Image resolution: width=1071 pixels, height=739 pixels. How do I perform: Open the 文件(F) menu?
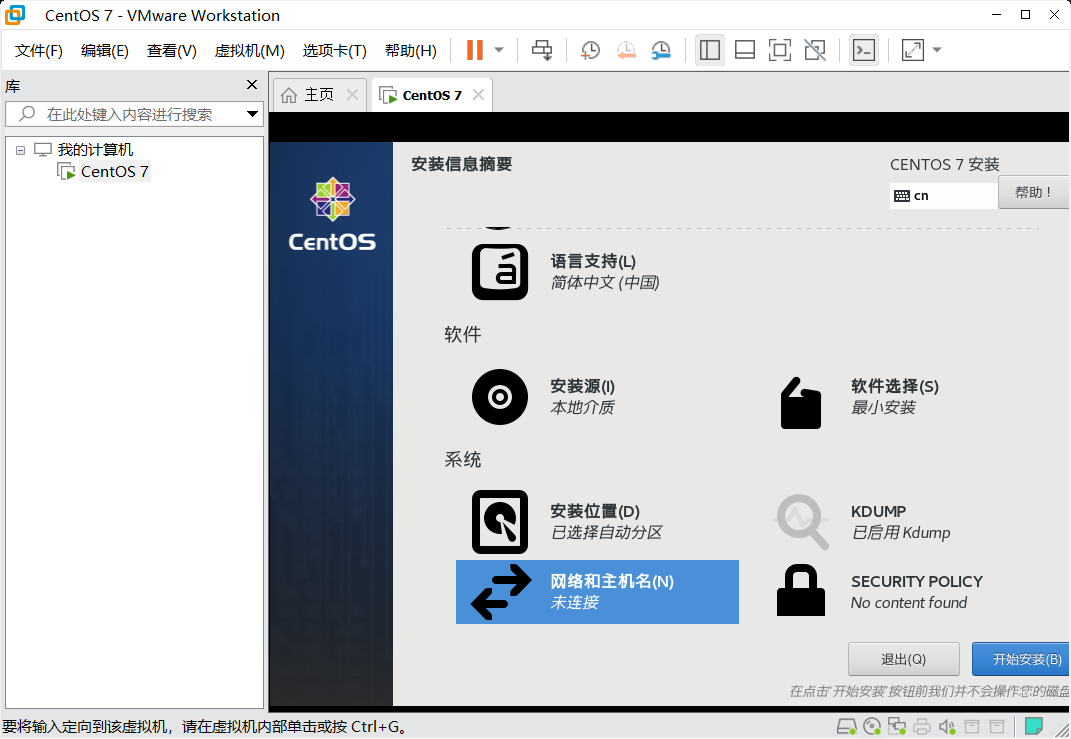[x=39, y=51]
